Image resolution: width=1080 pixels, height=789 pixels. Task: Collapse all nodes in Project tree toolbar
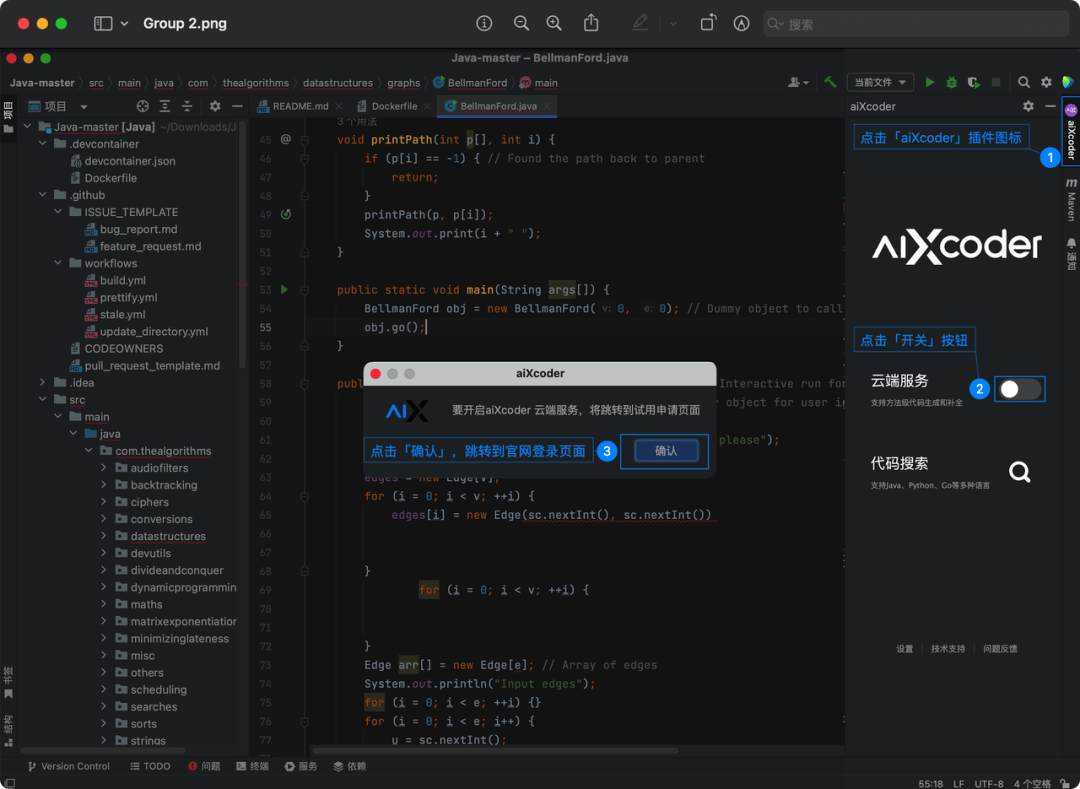(x=187, y=105)
